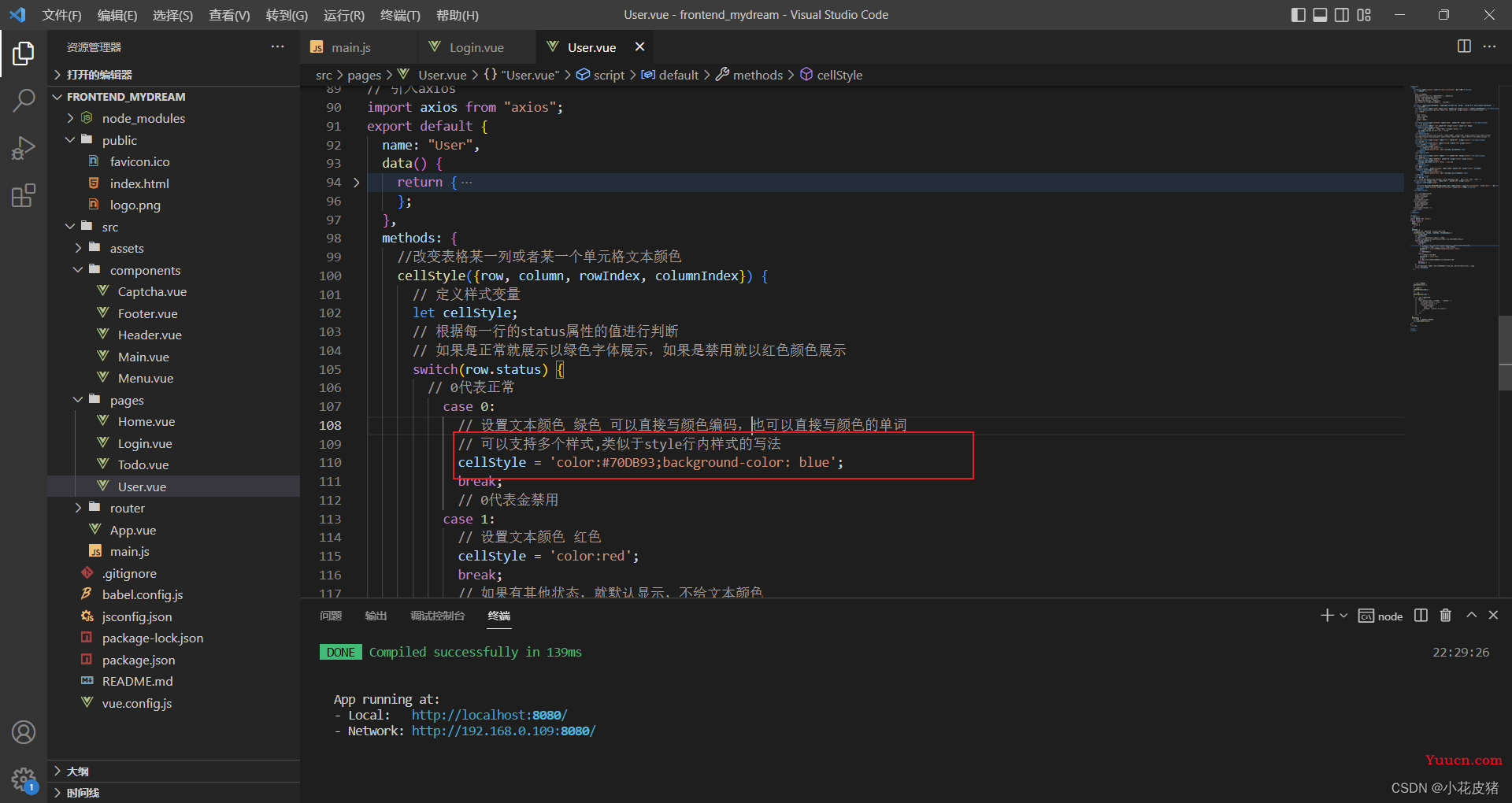The width and height of the screenshot is (1512, 803).
Task: Click the script breadcrumb segment
Action: 601,75
